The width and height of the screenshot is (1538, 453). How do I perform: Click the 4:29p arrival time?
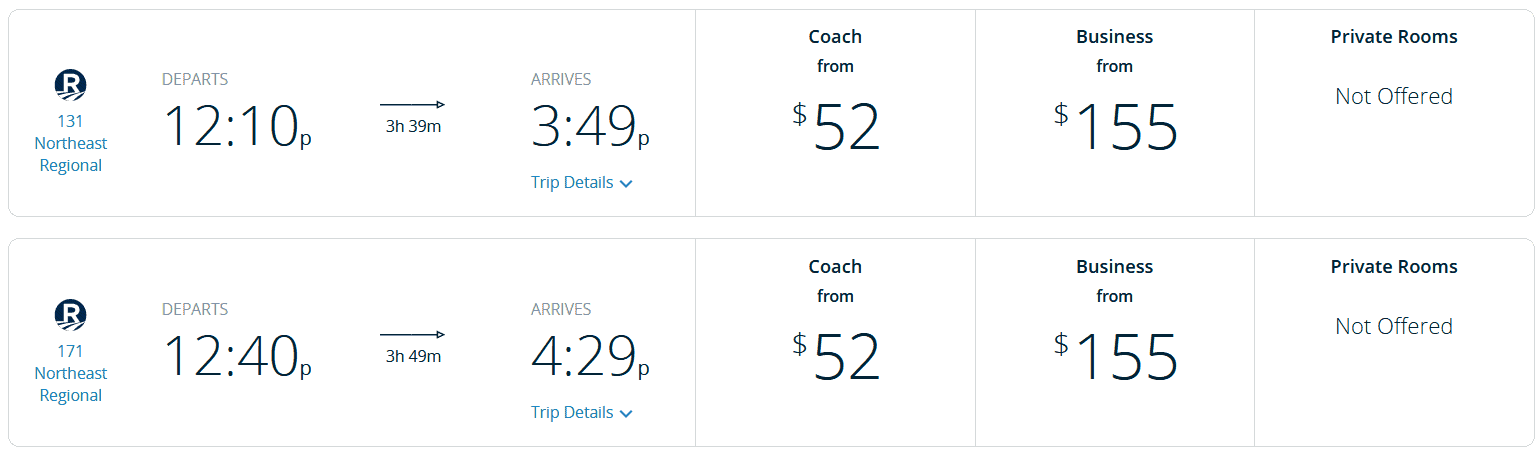pos(590,358)
